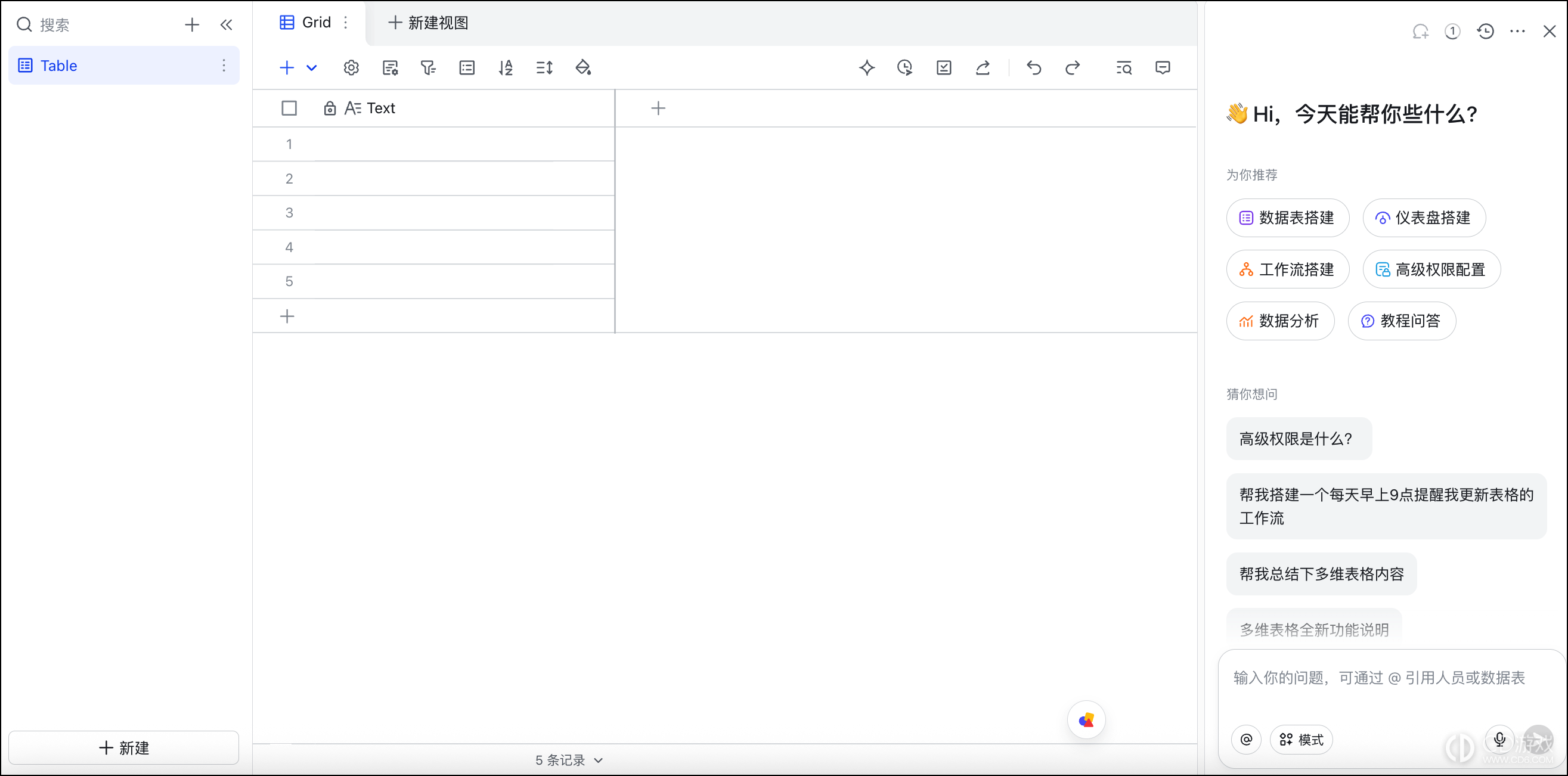
Task: Expand the add record dropdown arrow
Action: [x=312, y=67]
